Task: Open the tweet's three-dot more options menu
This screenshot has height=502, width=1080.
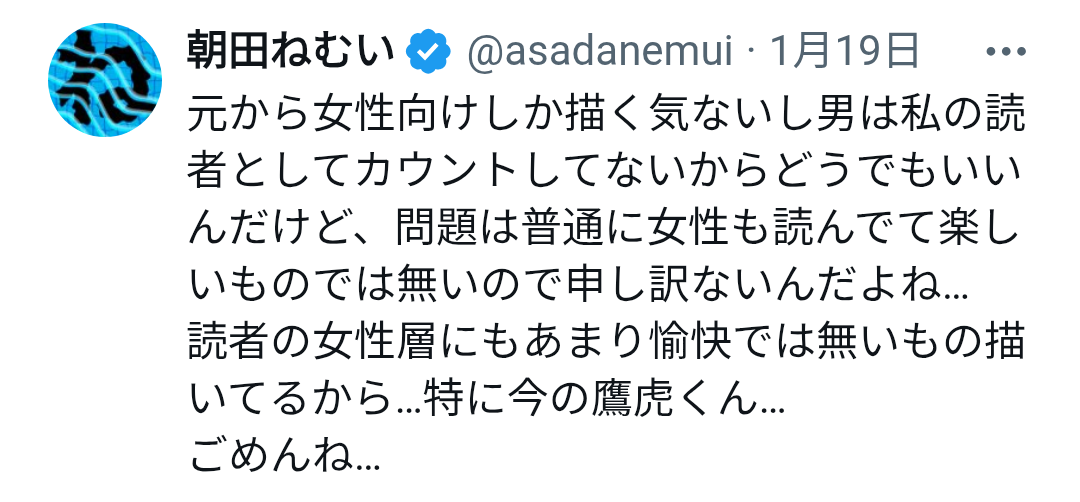Action: [x=1006, y=52]
